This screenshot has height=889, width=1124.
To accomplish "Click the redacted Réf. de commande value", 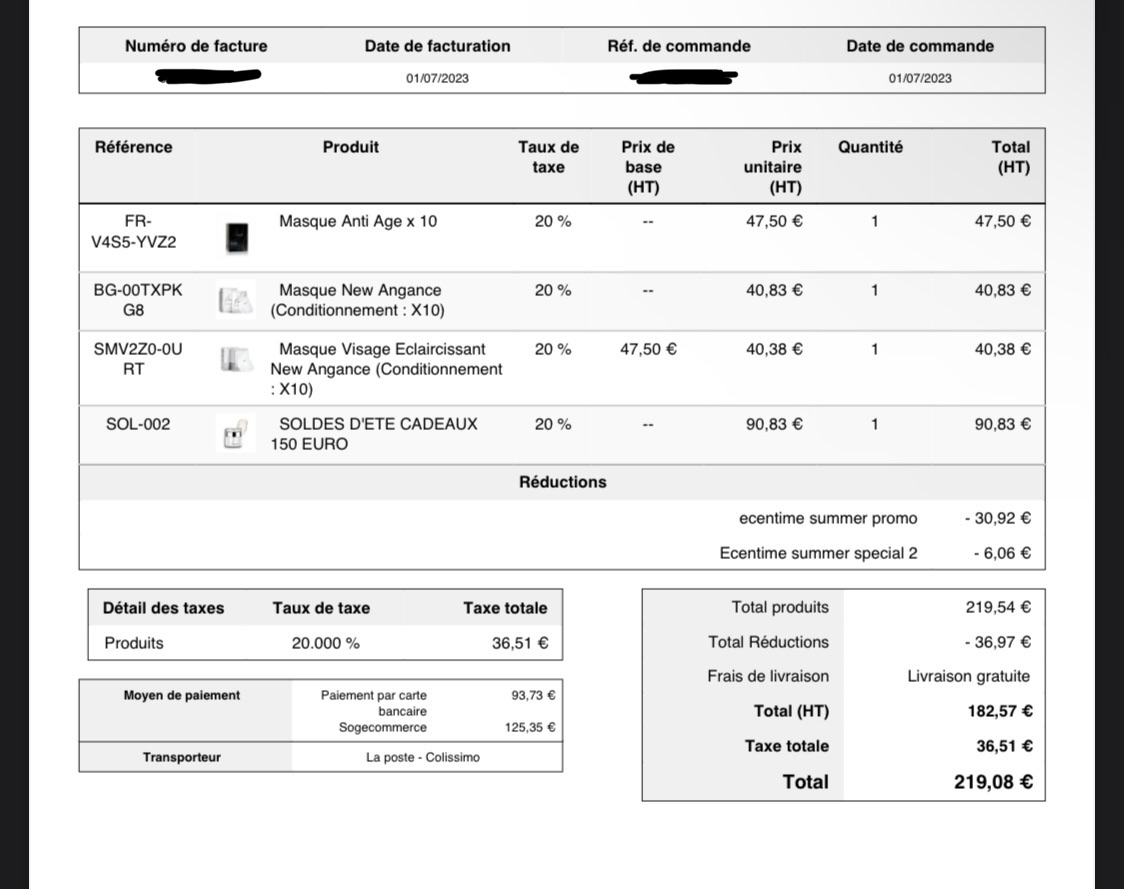I will (683, 77).
